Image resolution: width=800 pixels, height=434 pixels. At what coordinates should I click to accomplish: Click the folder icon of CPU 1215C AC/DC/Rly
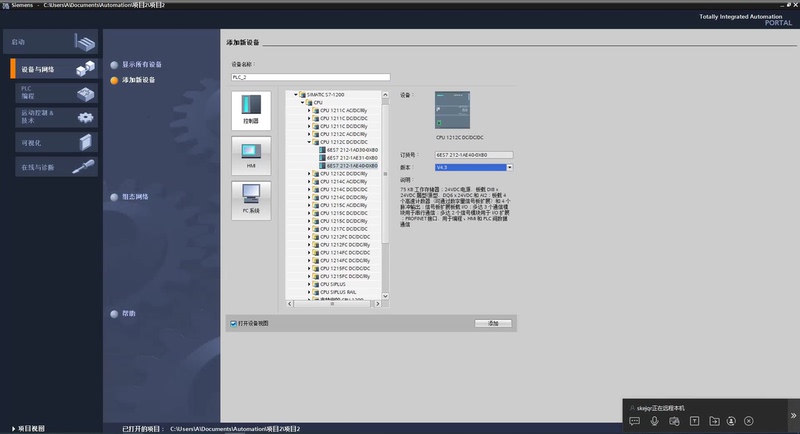click(x=316, y=205)
